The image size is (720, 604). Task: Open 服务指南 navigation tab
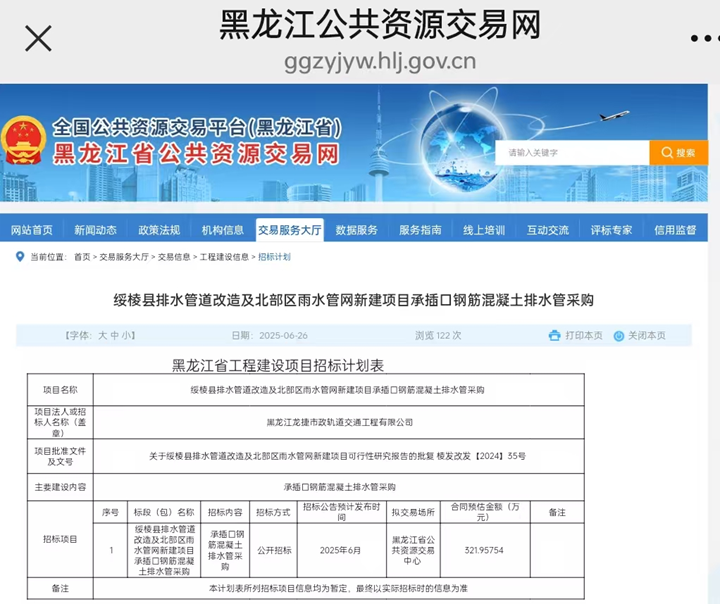click(420, 230)
